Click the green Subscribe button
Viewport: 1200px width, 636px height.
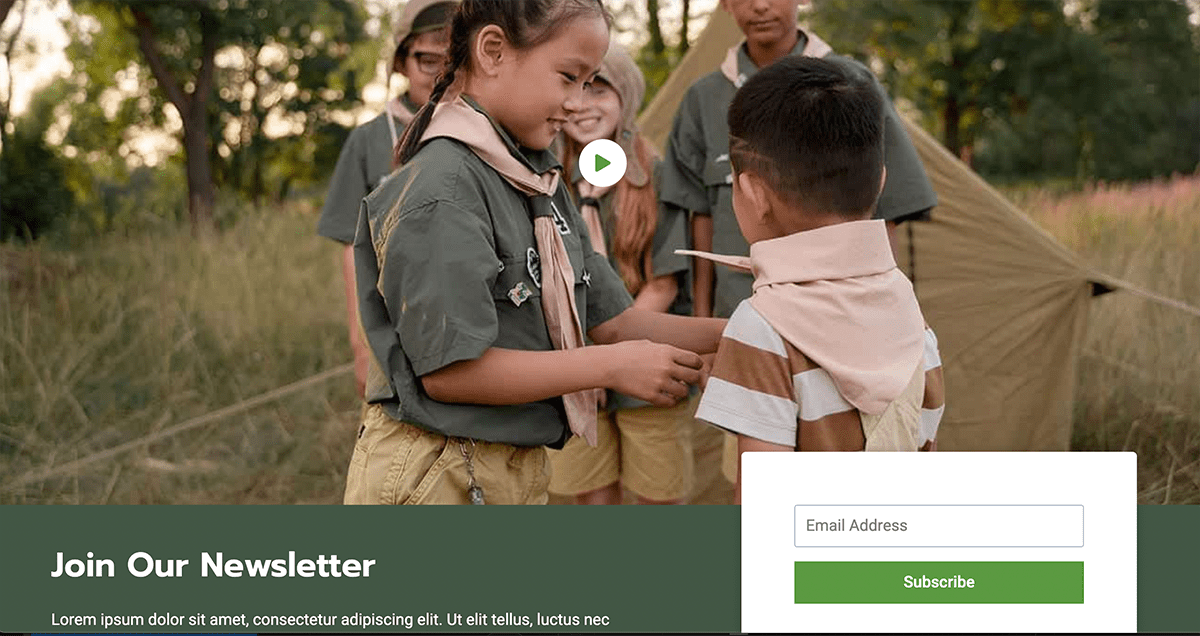[x=939, y=582]
